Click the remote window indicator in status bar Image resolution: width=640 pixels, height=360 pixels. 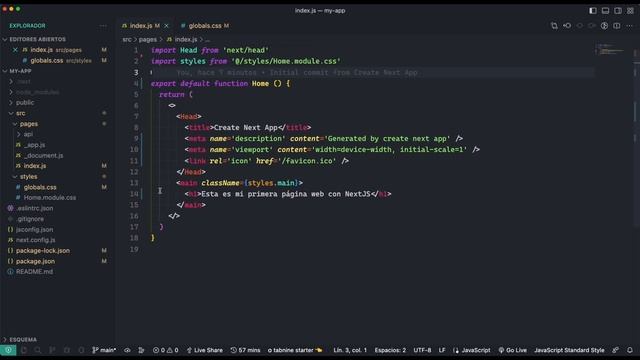(8, 350)
